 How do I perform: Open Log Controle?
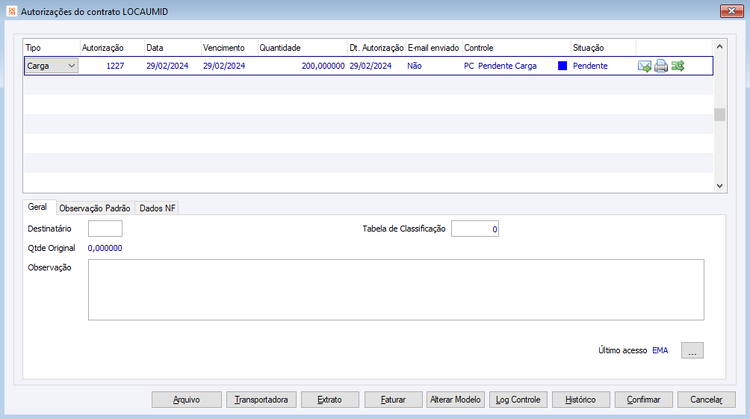(518, 399)
